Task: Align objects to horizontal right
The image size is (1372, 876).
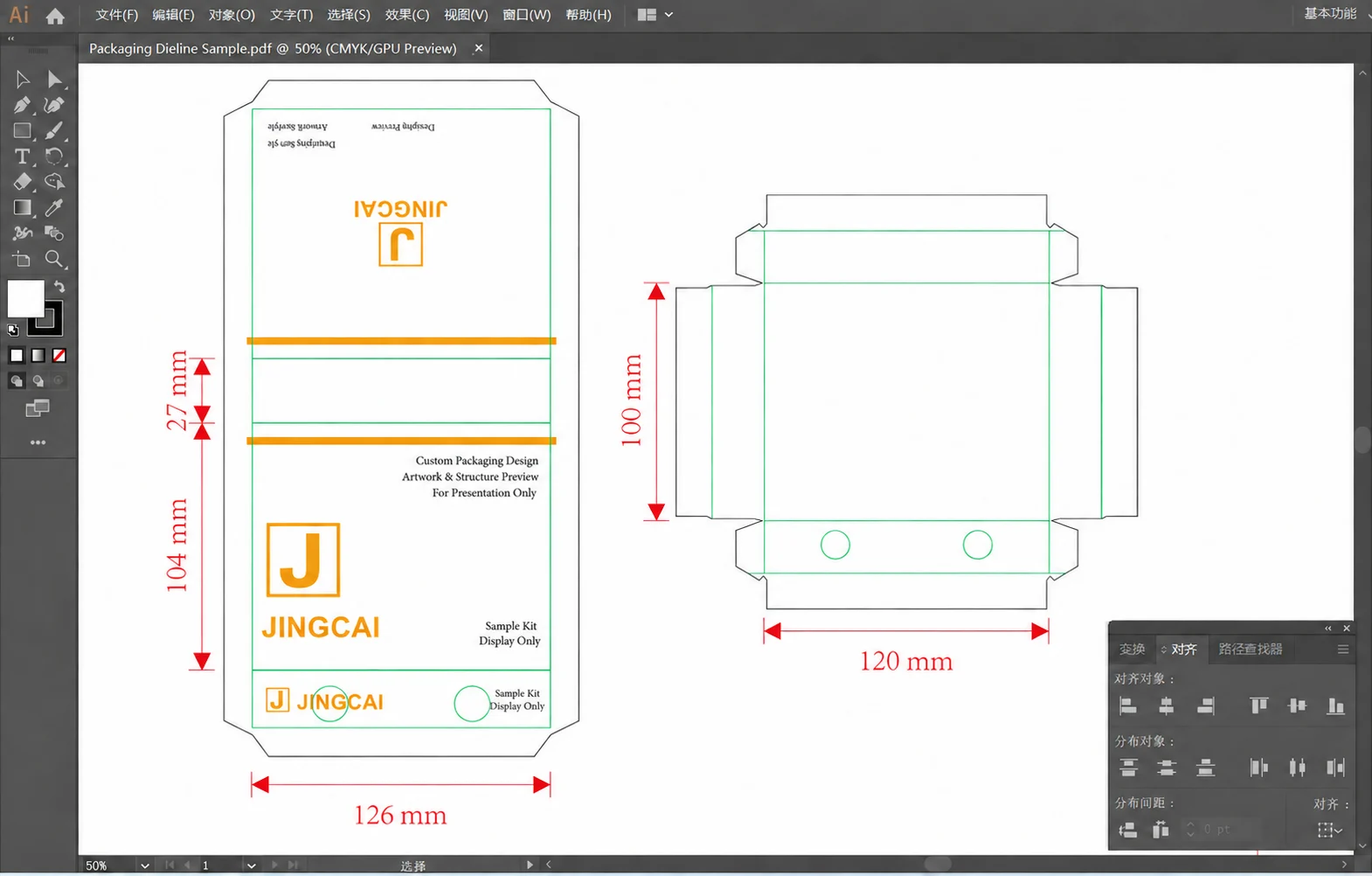Action: pos(1206,706)
